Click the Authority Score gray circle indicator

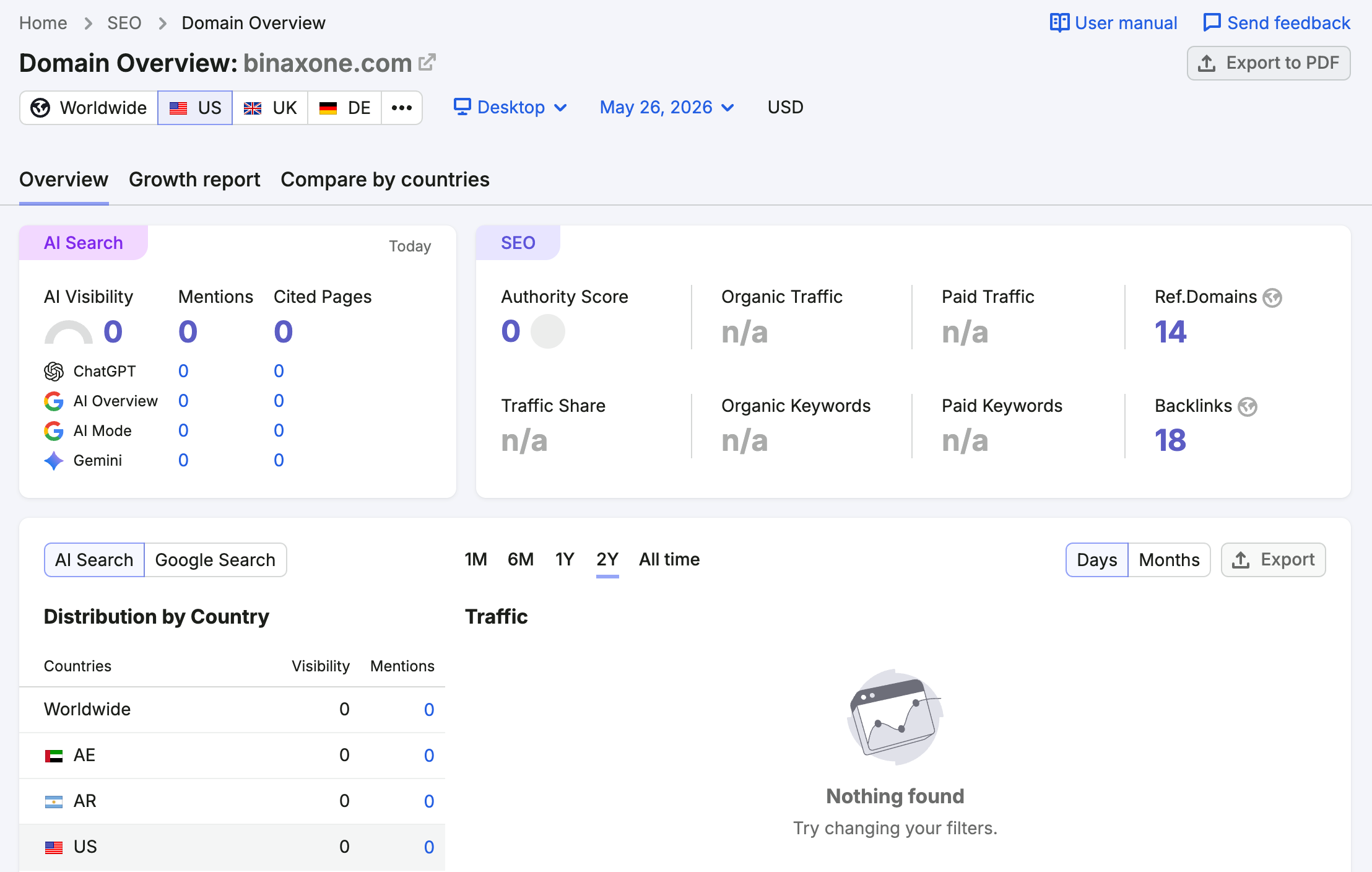click(x=548, y=331)
